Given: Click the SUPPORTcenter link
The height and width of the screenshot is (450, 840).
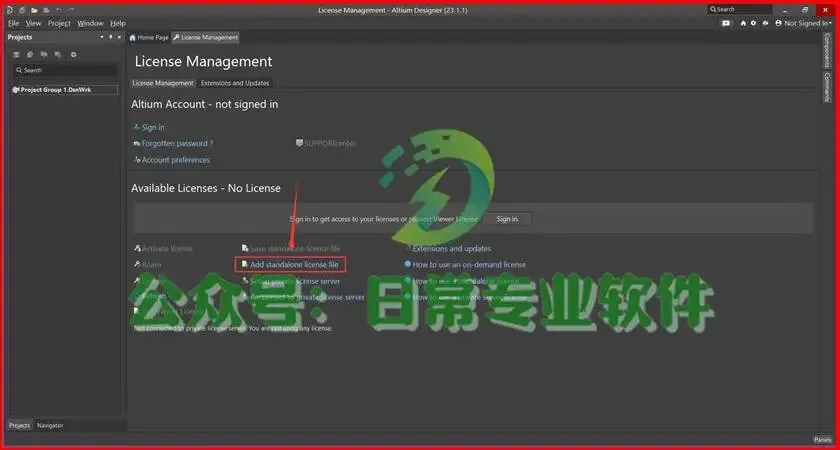Looking at the screenshot, I should [329, 144].
